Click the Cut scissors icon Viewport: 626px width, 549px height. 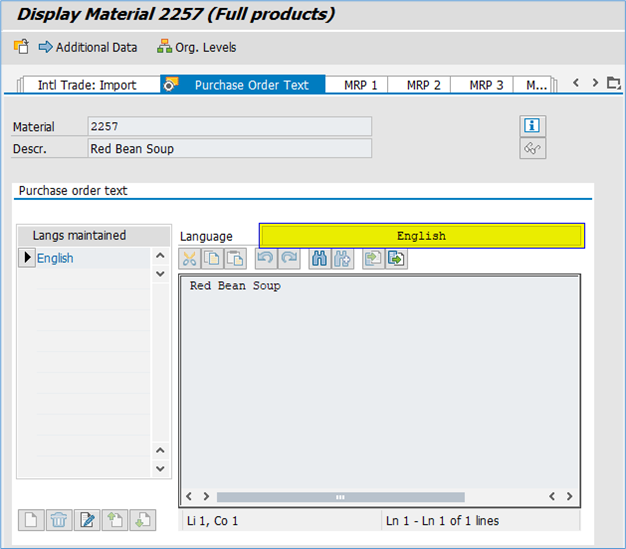pyautogui.click(x=189, y=259)
